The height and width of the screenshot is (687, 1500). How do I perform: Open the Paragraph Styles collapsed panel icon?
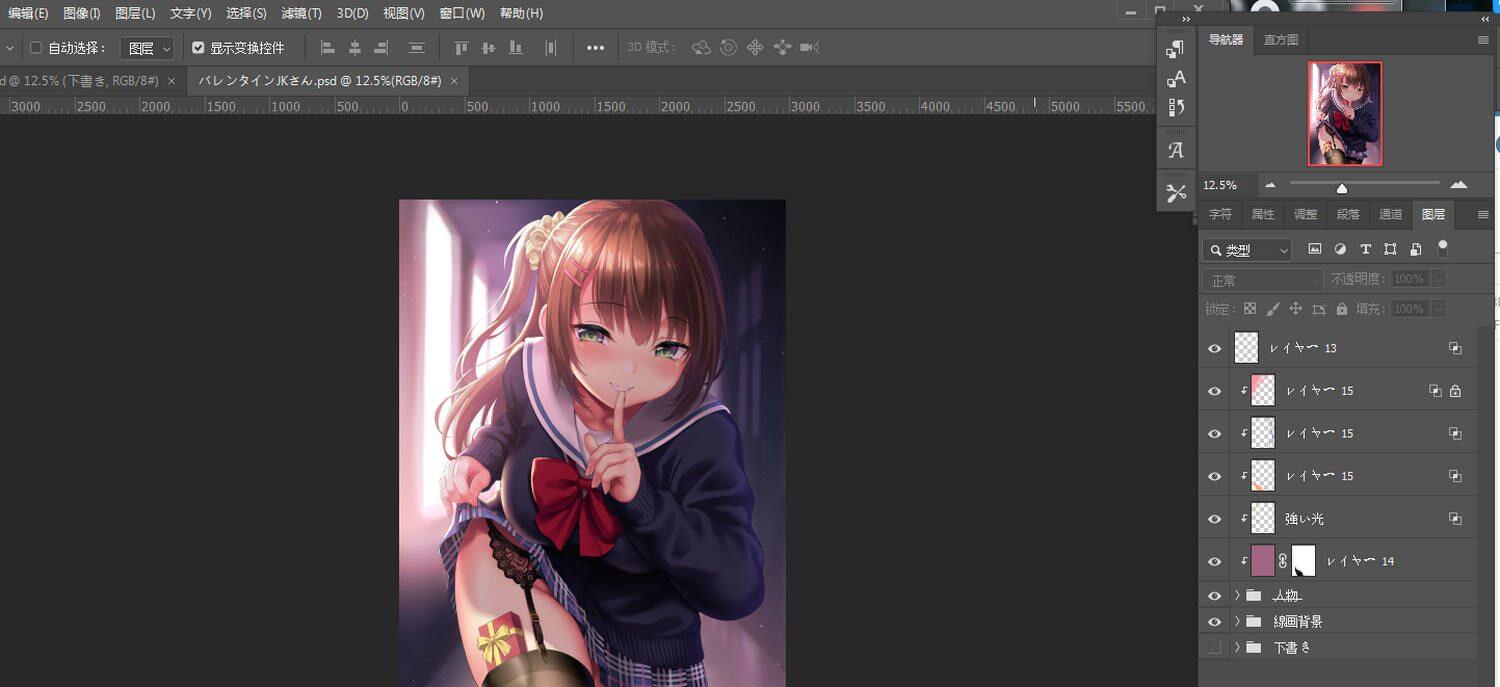[1176, 49]
